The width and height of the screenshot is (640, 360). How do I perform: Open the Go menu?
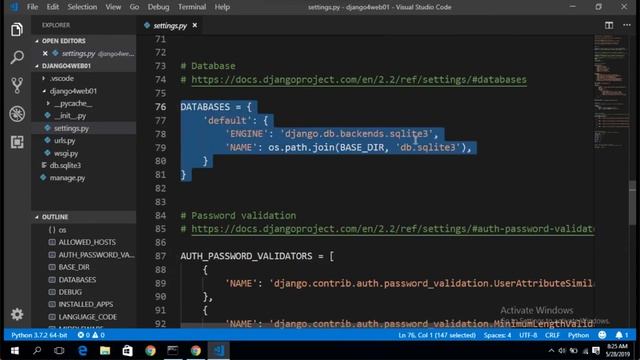click(134, 7)
